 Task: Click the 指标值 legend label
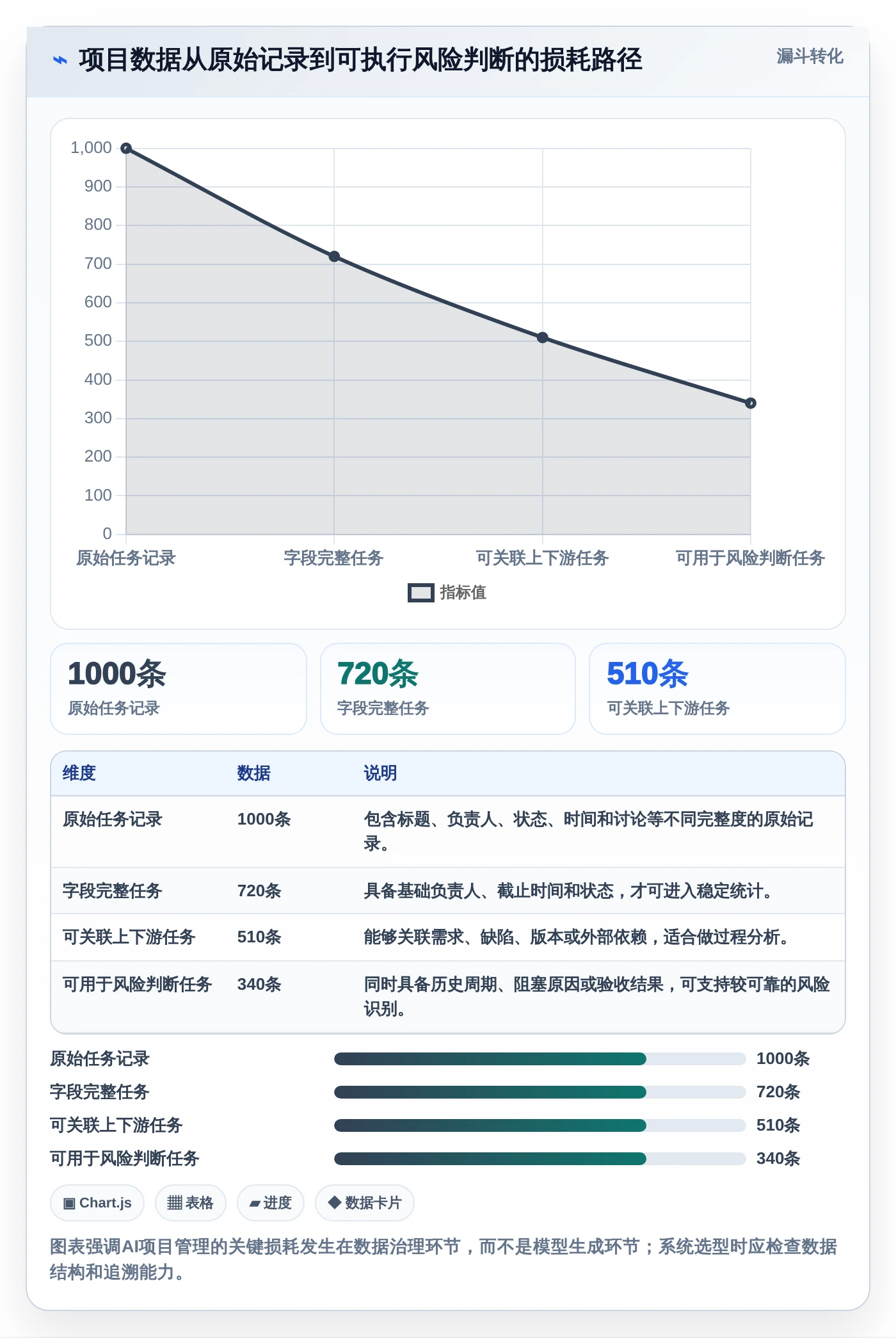(463, 593)
